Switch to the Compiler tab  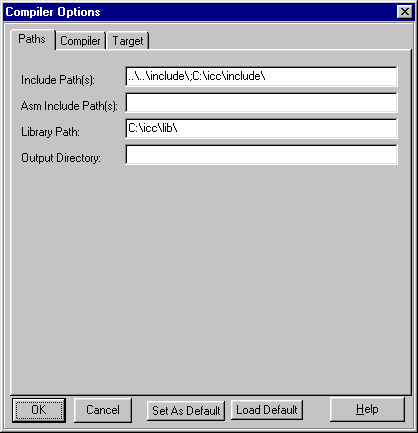tap(80, 41)
